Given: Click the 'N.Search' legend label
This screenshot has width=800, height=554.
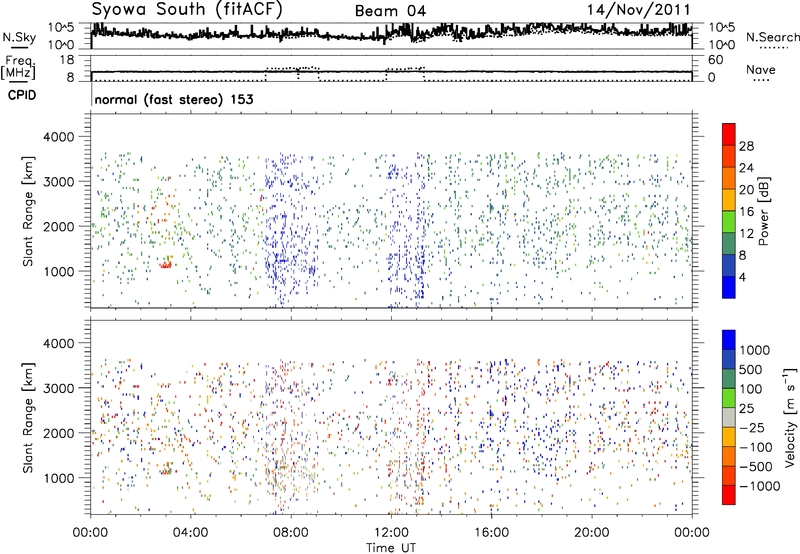Looking at the screenshot, I should 773,37.
